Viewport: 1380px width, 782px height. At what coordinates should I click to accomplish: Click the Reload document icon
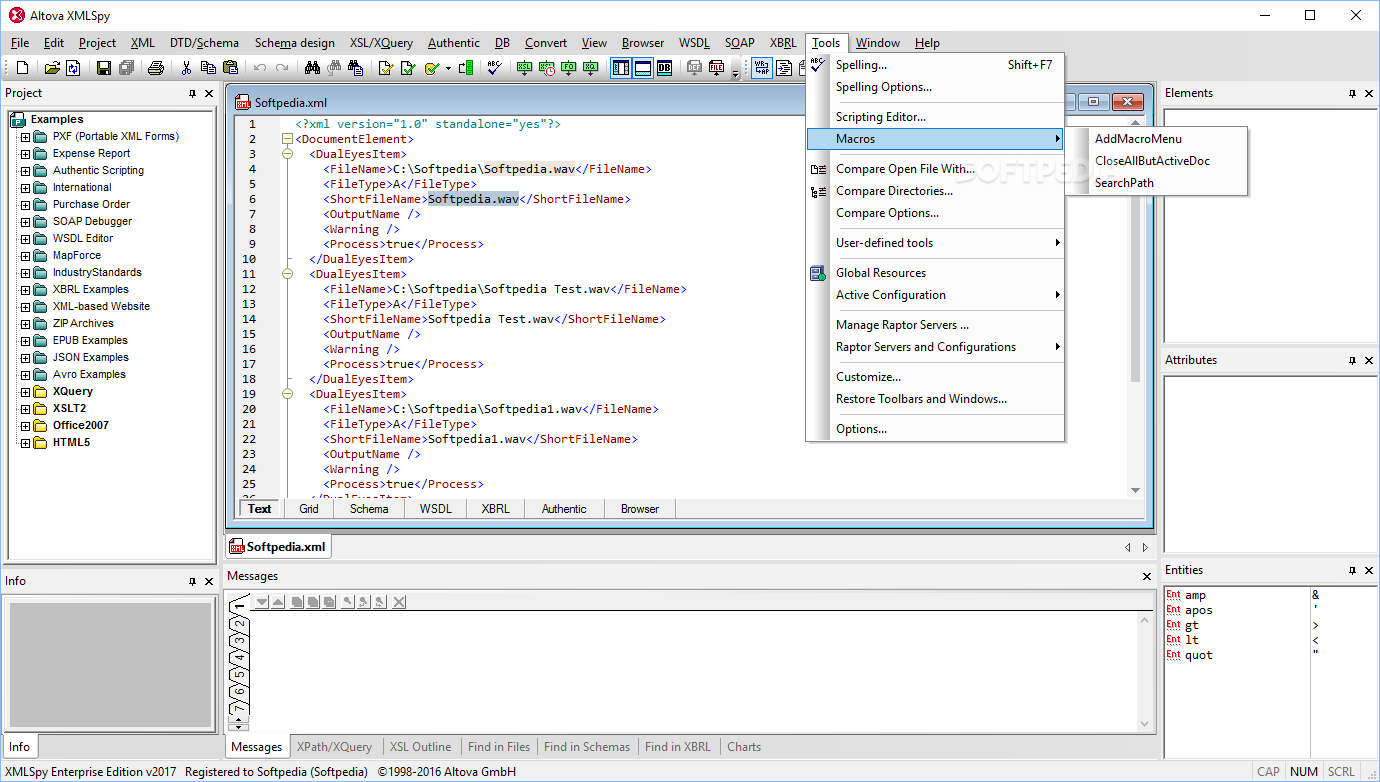73,68
